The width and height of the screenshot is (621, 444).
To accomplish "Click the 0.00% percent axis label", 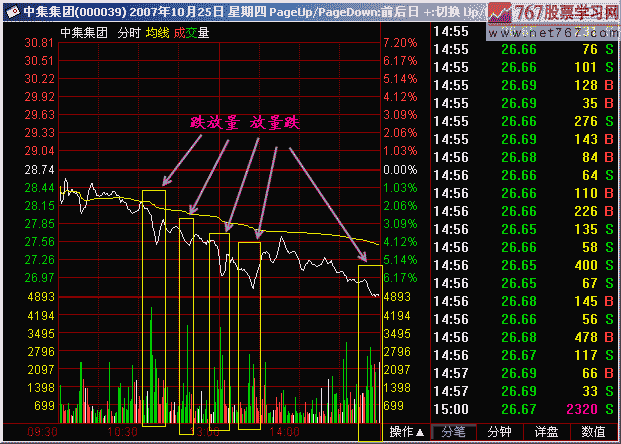I will coord(398,170).
